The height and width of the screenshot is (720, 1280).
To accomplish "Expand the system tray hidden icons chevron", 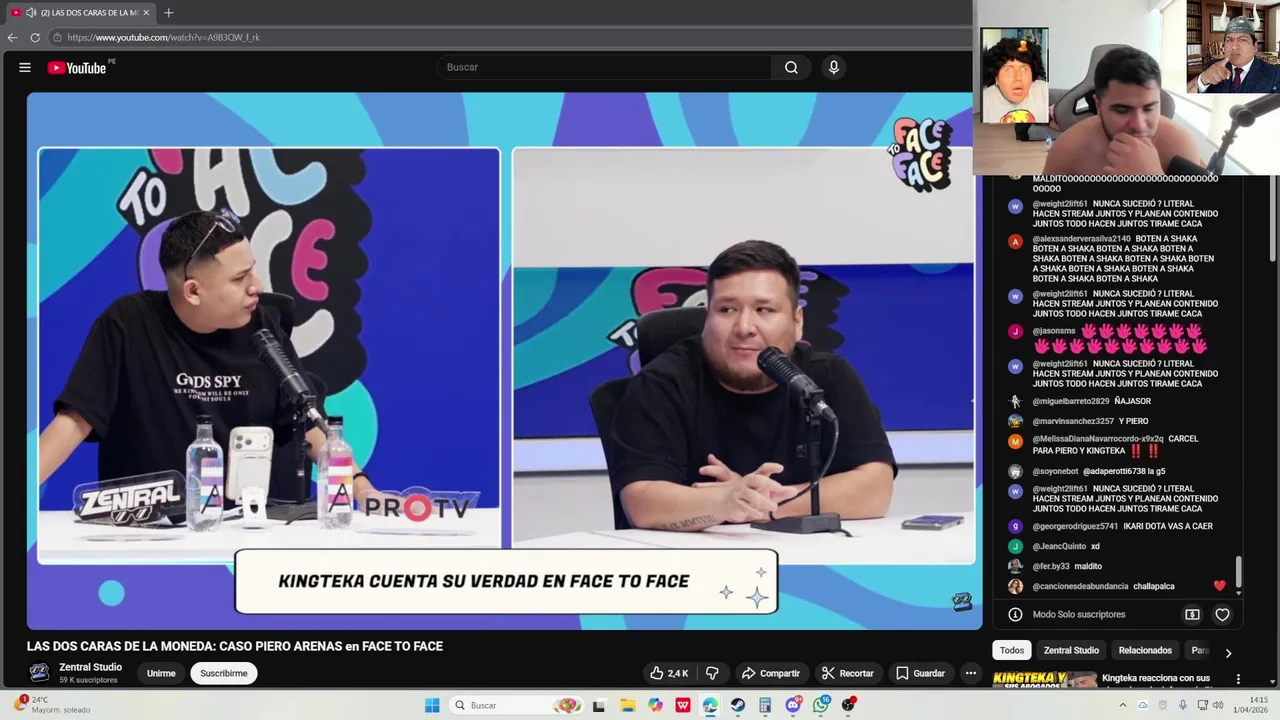I will point(1122,705).
